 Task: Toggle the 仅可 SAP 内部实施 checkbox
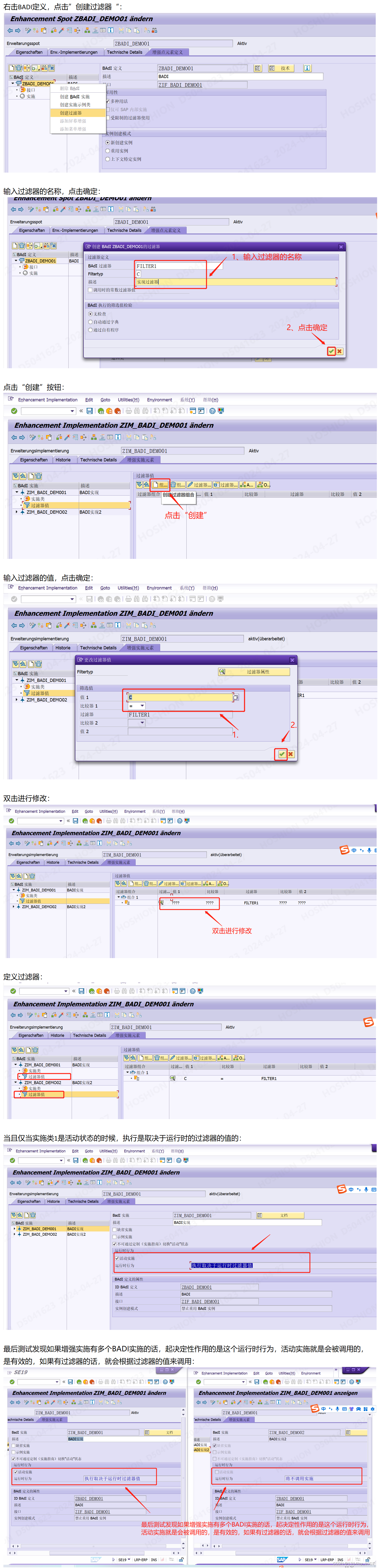[x=108, y=110]
